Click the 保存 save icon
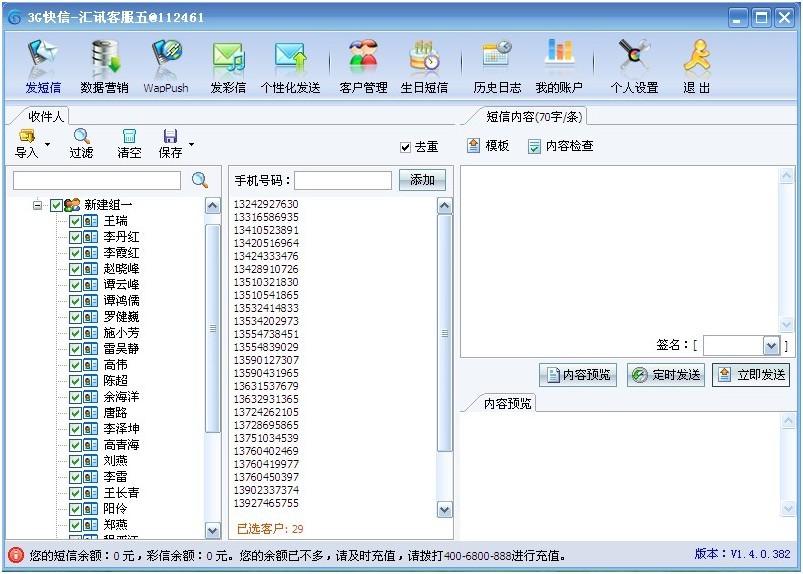This screenshot has height=574, width=803. tap(170, 136)
